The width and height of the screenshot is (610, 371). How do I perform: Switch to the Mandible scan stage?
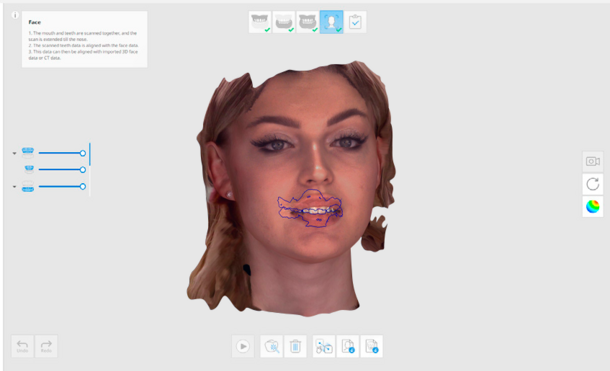(x=284, y=22)
